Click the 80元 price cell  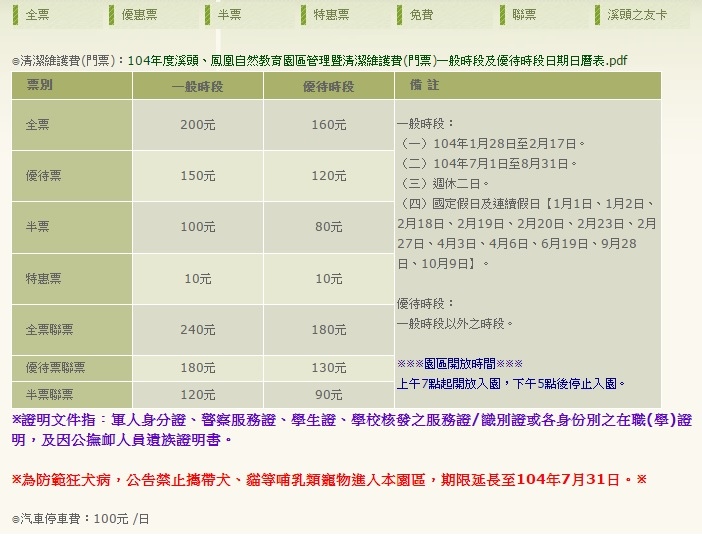329,227
